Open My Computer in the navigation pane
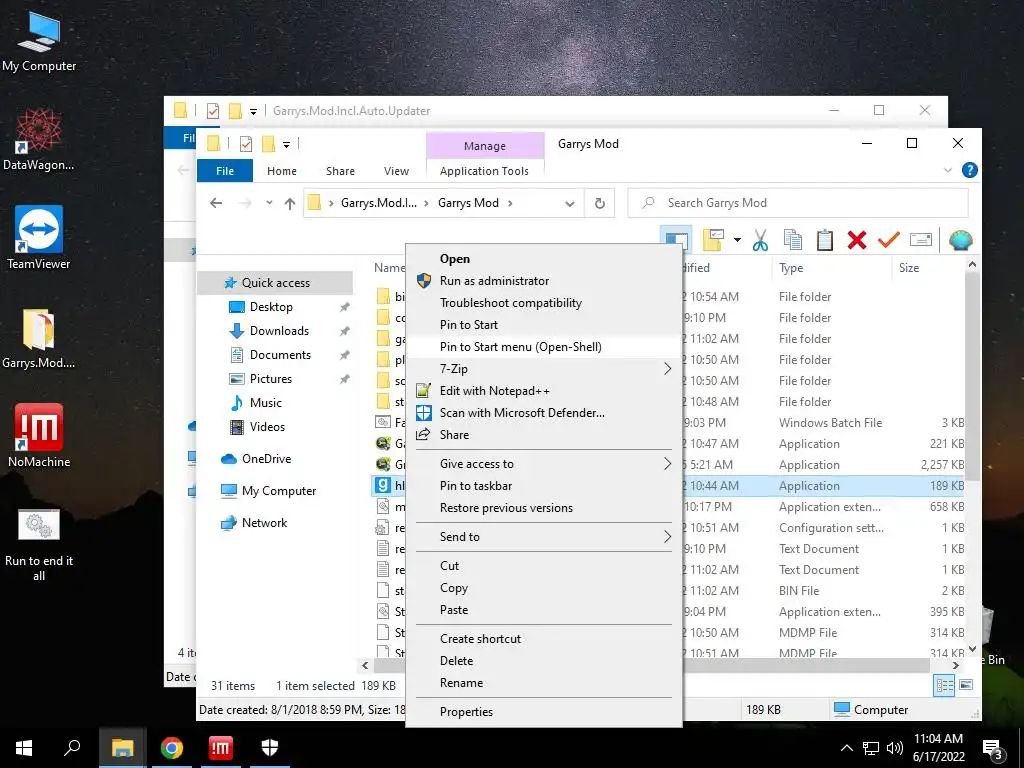This screenshot has height=768, width=1024. [x=279, y=491]
